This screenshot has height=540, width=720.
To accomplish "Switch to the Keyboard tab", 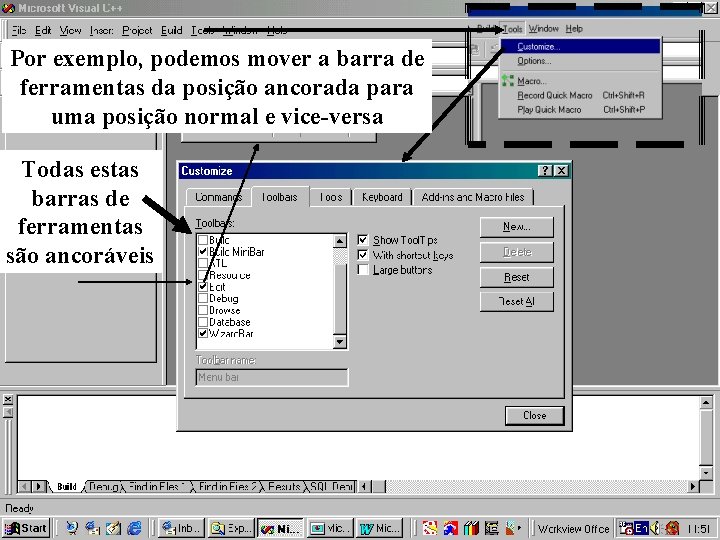I will (382, 197).
